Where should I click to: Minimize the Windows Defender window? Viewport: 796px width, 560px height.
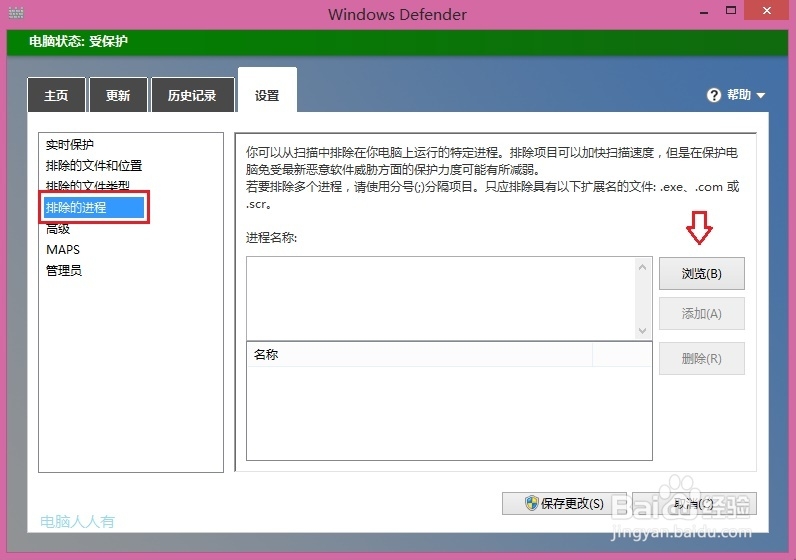pyautogui.click(x=704, y=12)
